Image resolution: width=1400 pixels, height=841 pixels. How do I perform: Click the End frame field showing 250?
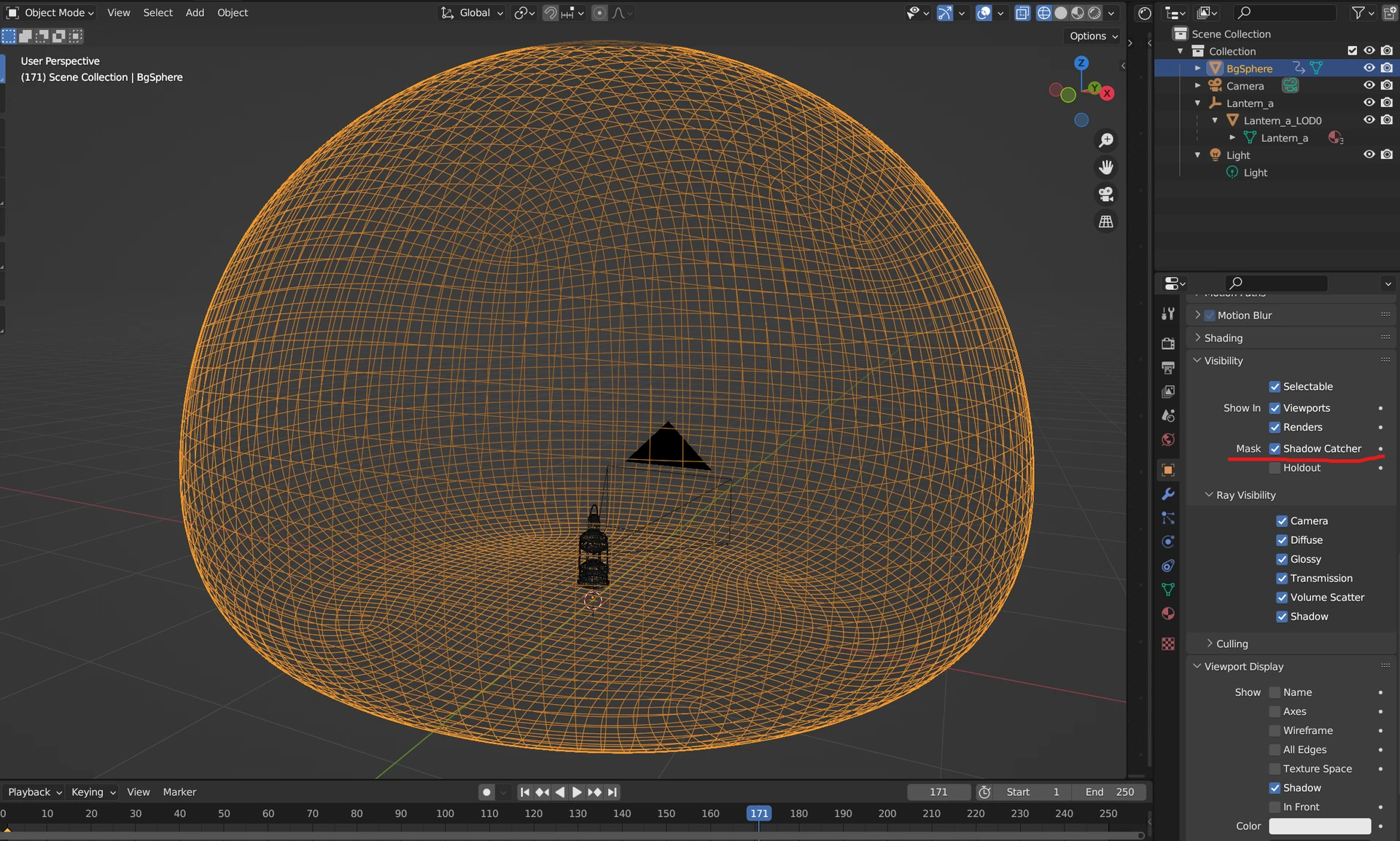click(1111, 792)
